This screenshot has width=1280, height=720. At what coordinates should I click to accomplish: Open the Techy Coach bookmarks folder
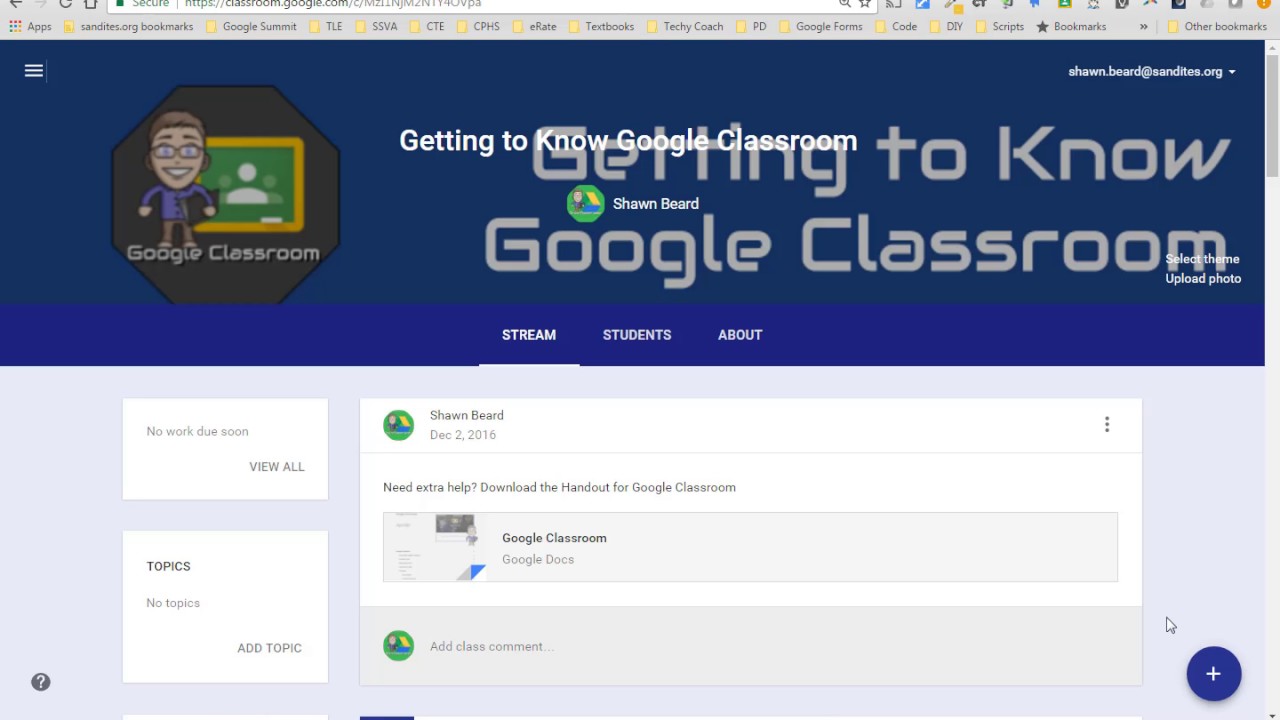pyautogui.click(x=684, y=27)
